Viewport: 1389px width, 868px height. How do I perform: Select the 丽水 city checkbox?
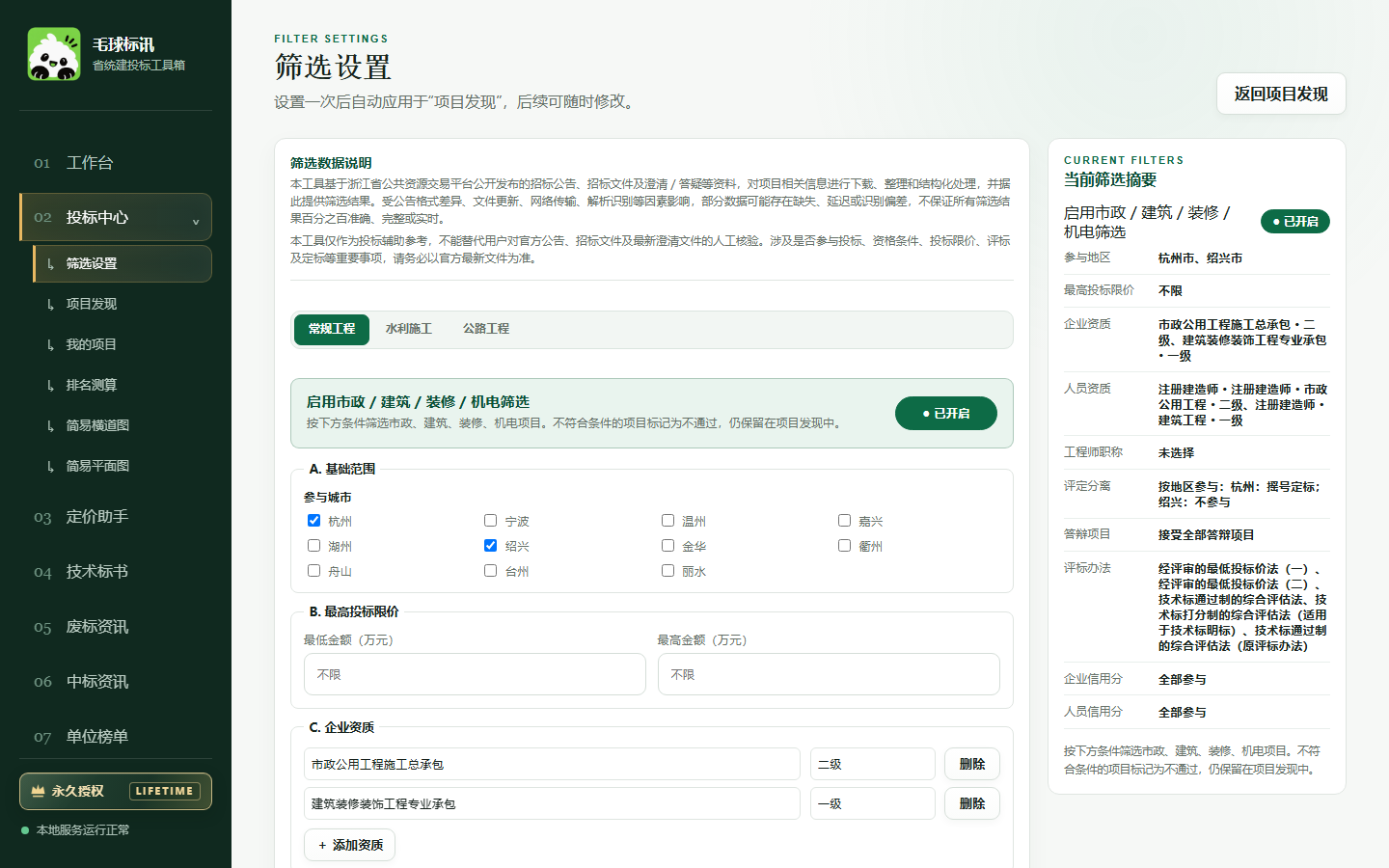tap(667, 571)
